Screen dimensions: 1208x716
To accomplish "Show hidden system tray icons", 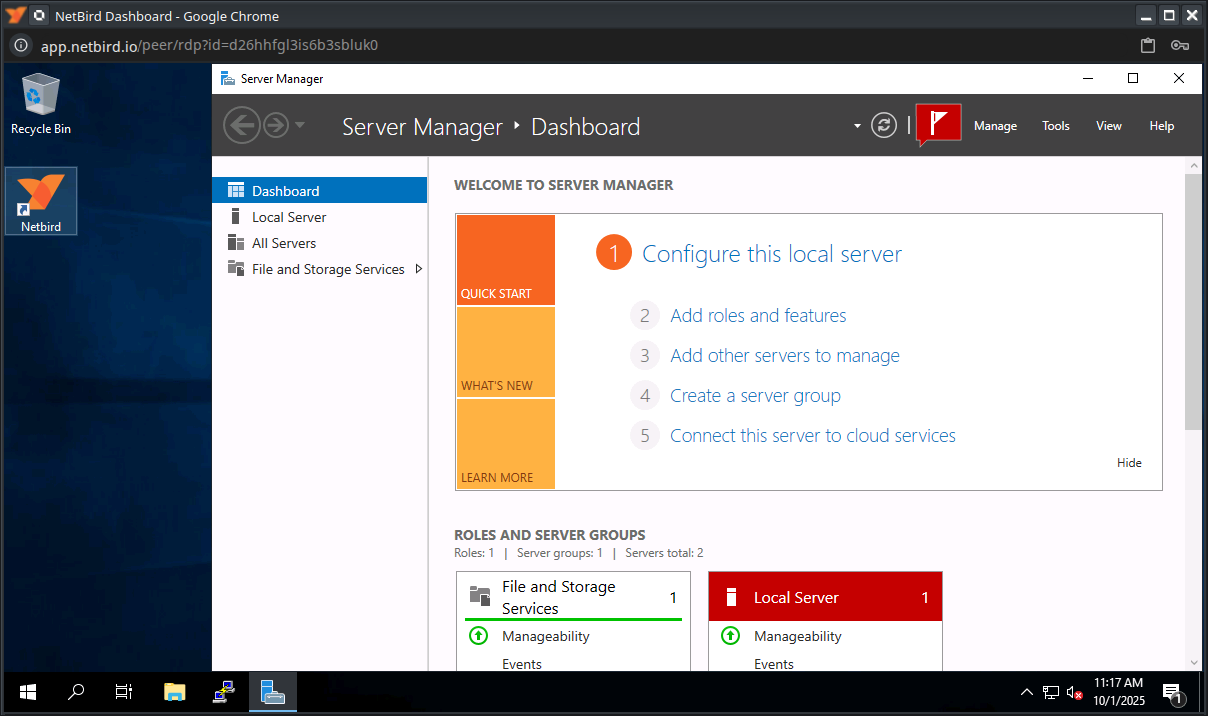I will click(1026, 692).
